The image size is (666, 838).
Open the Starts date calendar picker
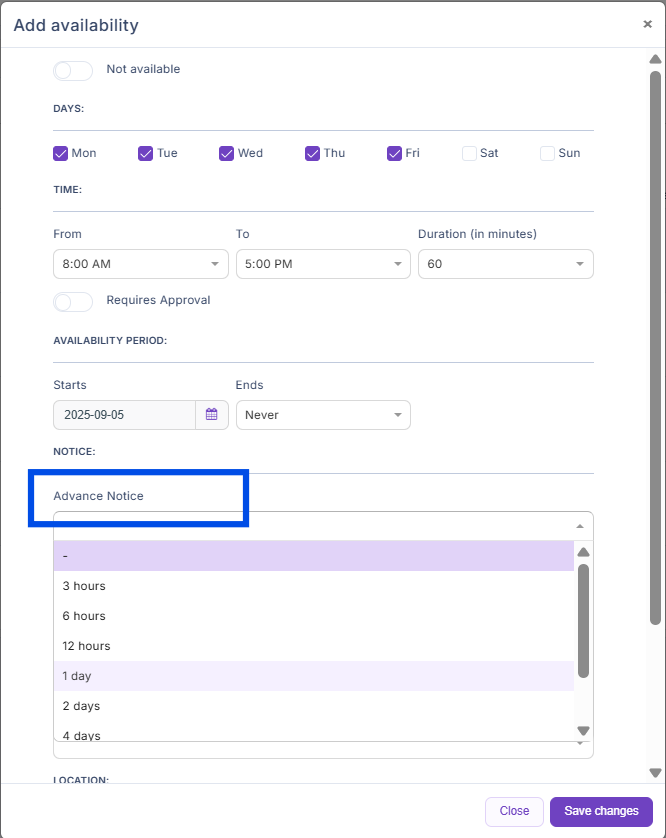point(212,415)
